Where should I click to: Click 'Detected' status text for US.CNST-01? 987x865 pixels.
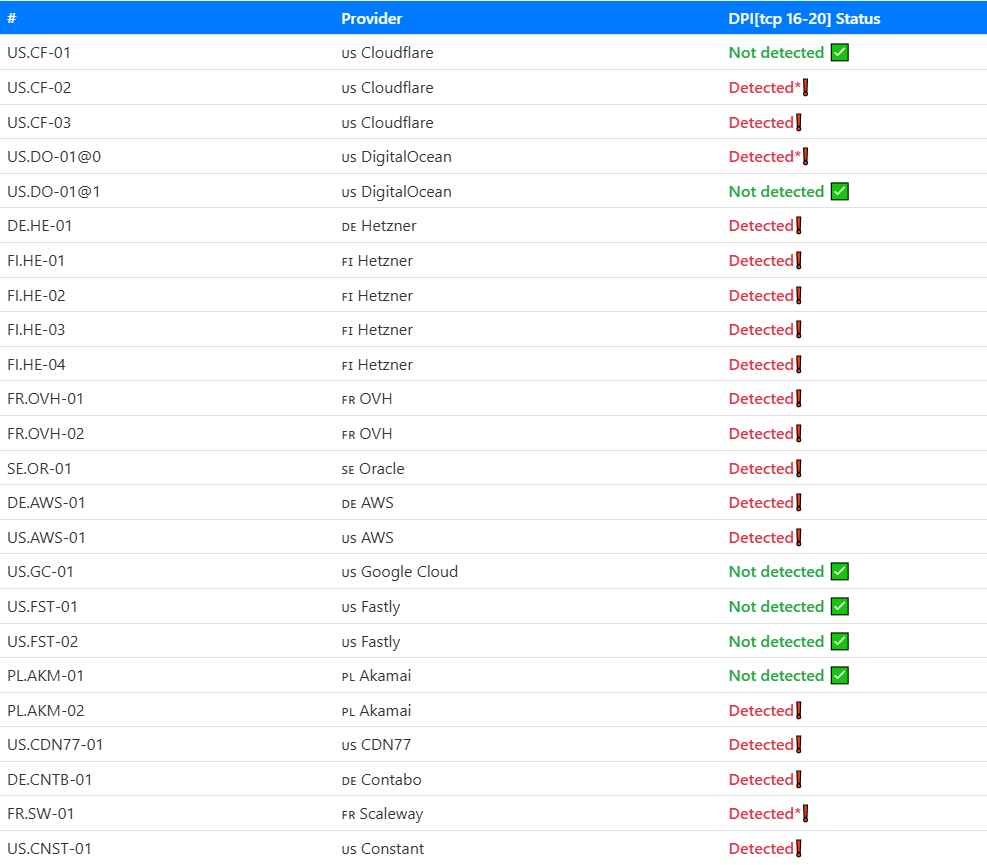coord(761,849)
